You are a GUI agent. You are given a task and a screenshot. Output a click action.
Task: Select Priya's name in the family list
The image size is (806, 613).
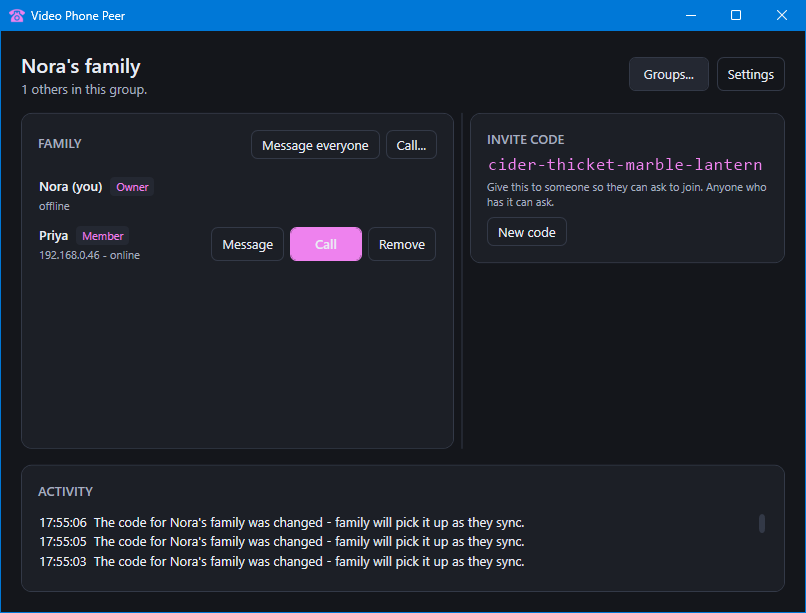pos(53,236)
